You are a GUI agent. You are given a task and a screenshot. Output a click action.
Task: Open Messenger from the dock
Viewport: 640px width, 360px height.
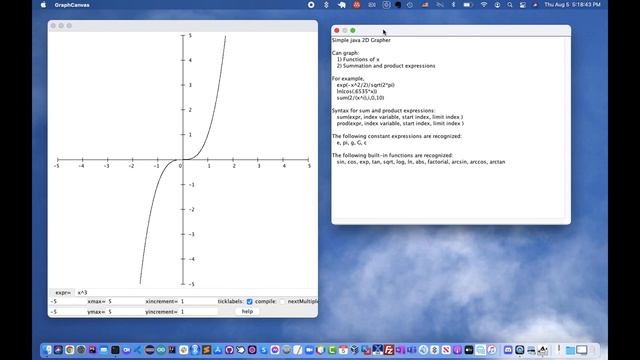275,350
